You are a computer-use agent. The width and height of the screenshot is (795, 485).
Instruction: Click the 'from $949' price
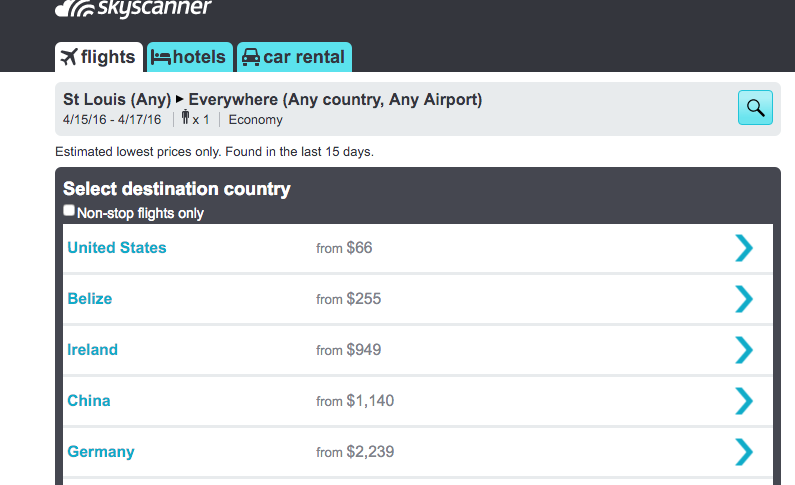pyautogui.click(x=348, y=350)
